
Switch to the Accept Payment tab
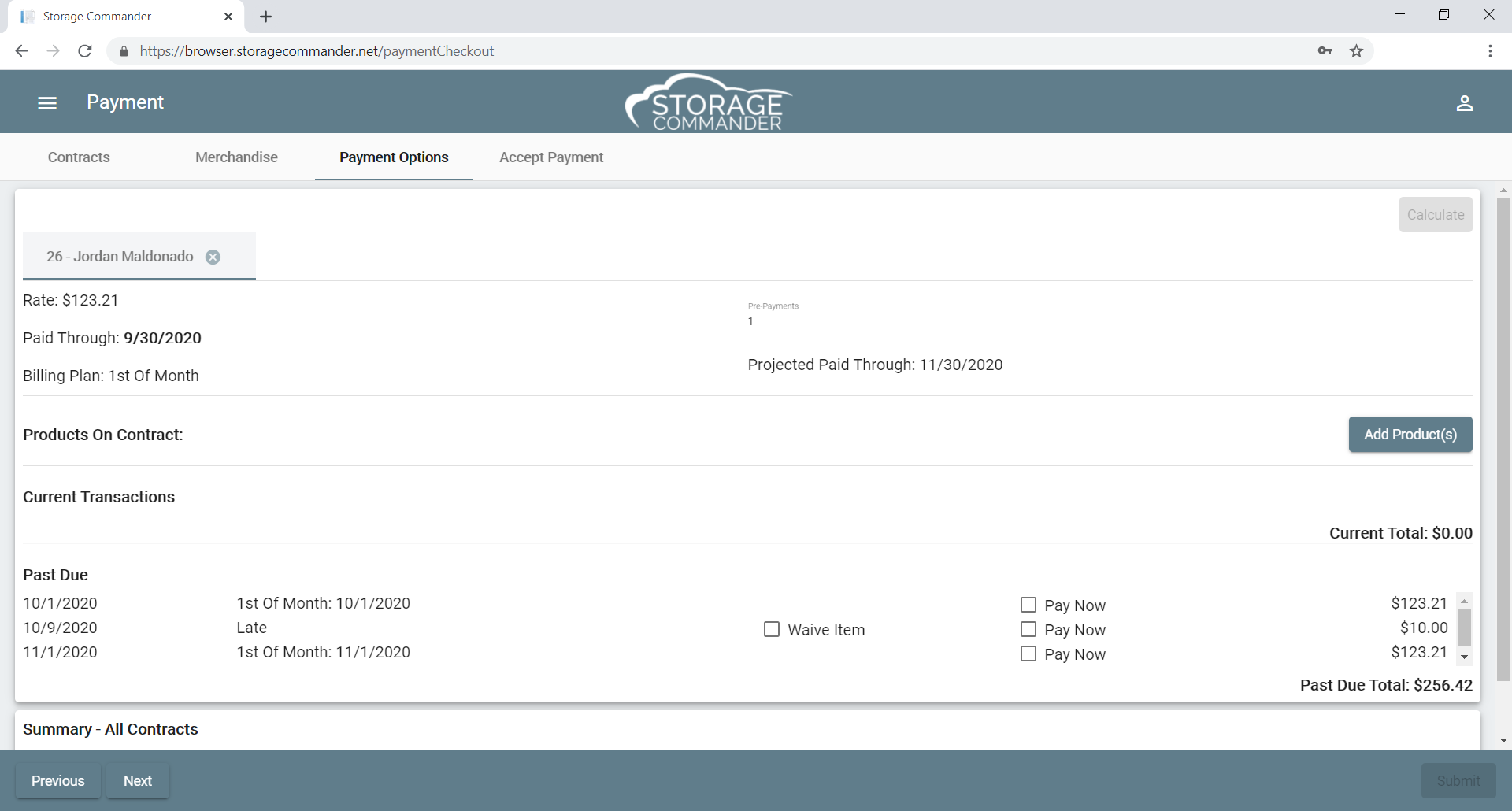point(551,157)
